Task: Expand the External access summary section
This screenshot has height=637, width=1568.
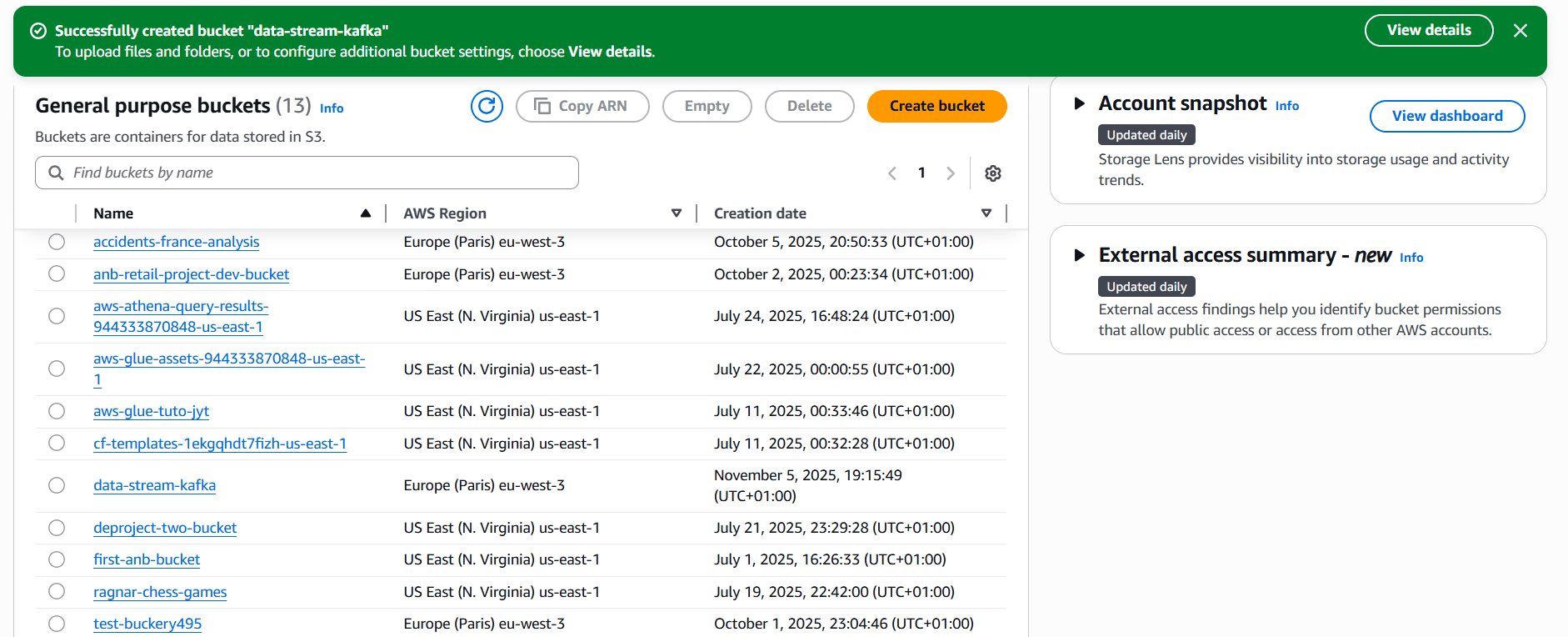Action: tap(1079, 255)
